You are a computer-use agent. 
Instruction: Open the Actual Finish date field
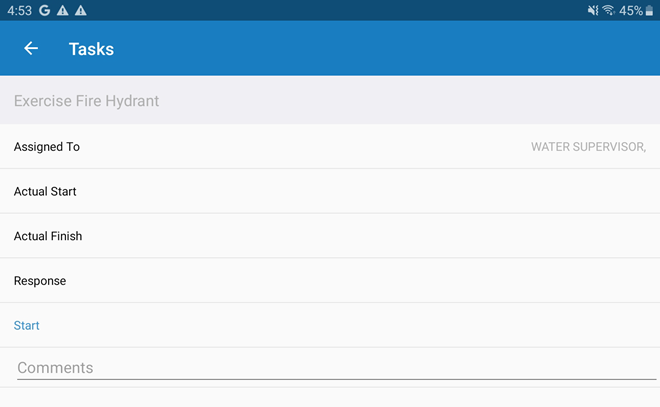pos(330,236)
